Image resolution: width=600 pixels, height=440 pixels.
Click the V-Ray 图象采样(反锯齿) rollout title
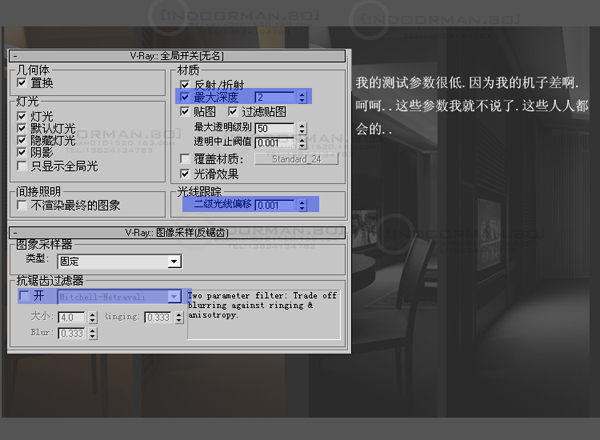(180, 232)
